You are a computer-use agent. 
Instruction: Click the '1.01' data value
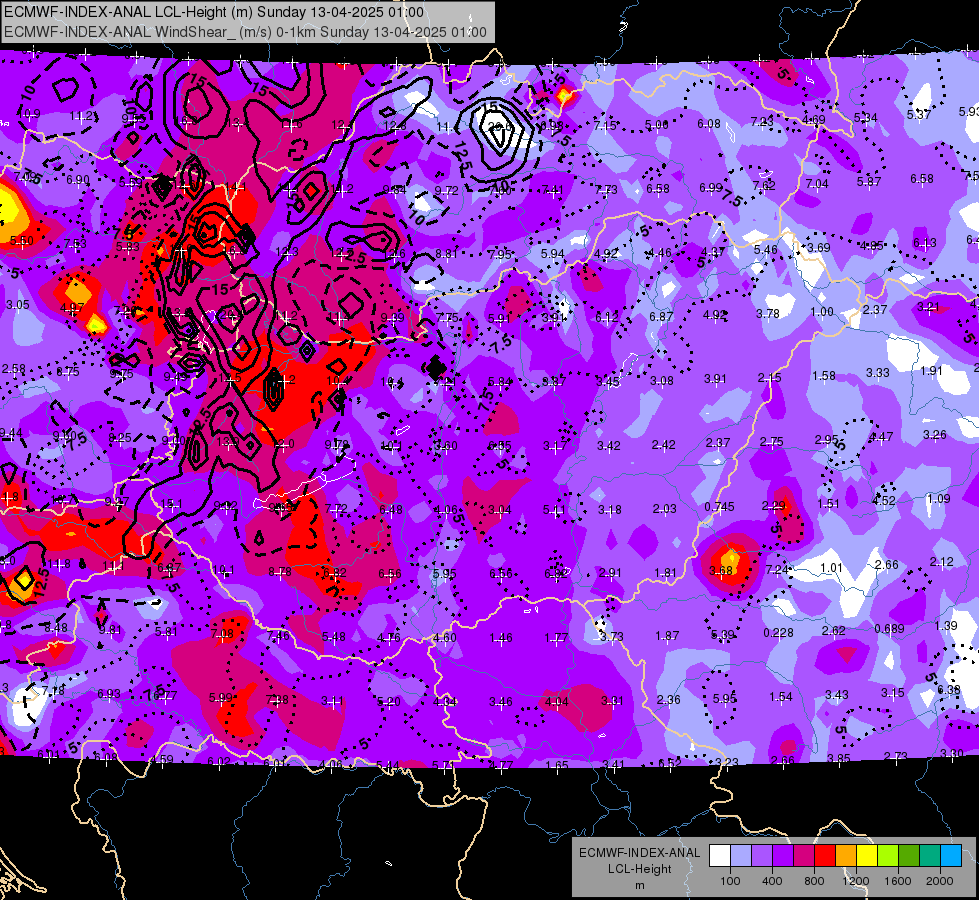tap(831, 568)
